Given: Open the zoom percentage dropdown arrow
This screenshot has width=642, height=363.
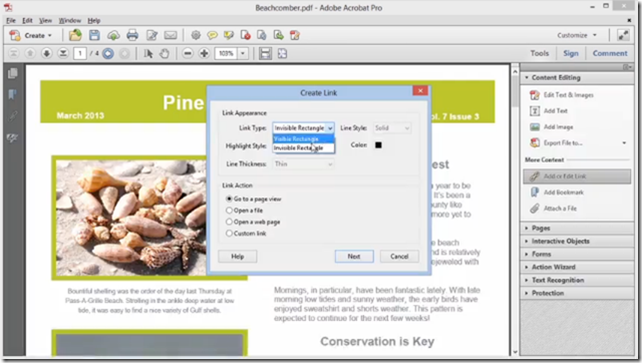Looking at the screenshot, I should [x=243, y=54].
